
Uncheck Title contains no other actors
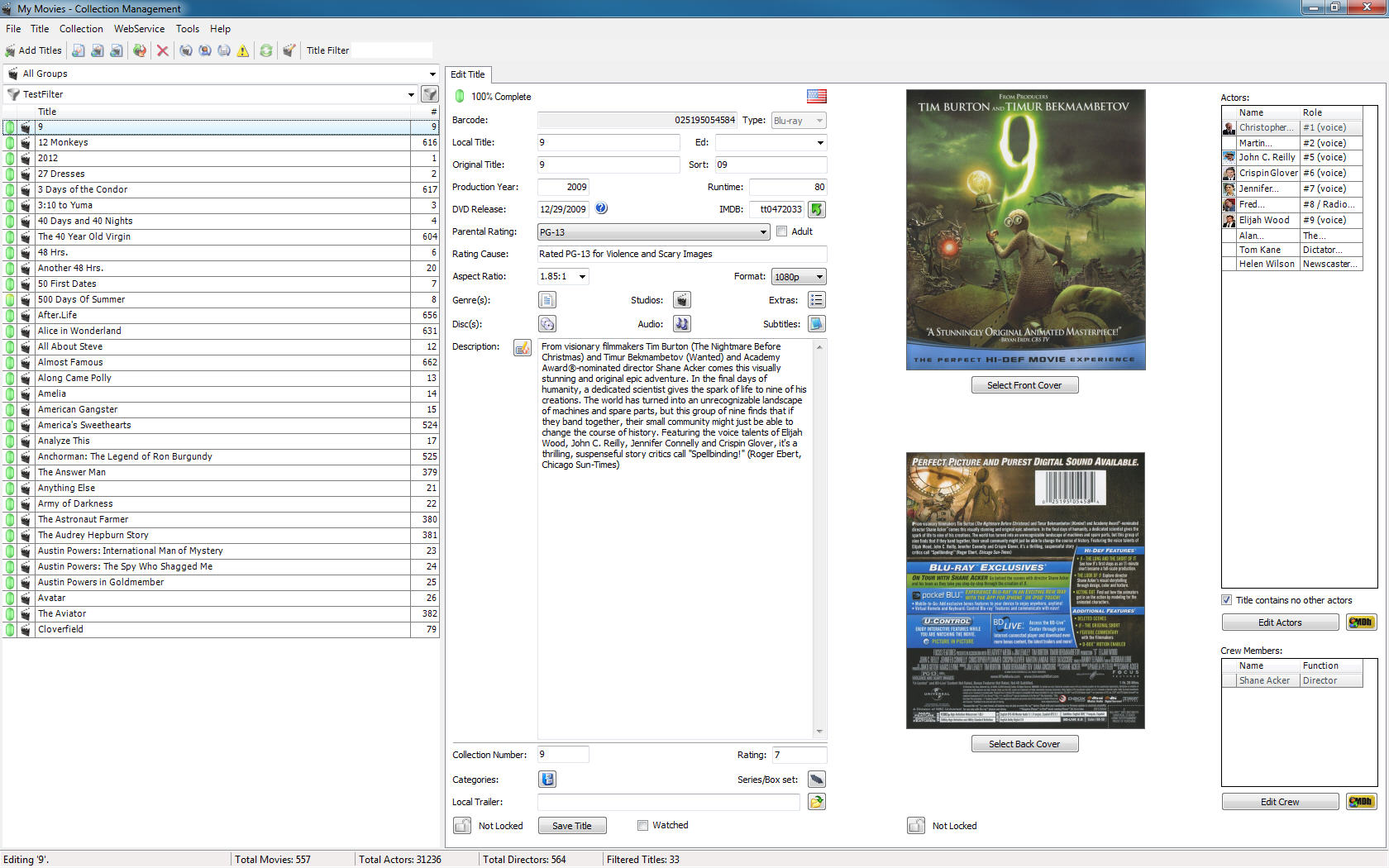[x=1227, y=600]
